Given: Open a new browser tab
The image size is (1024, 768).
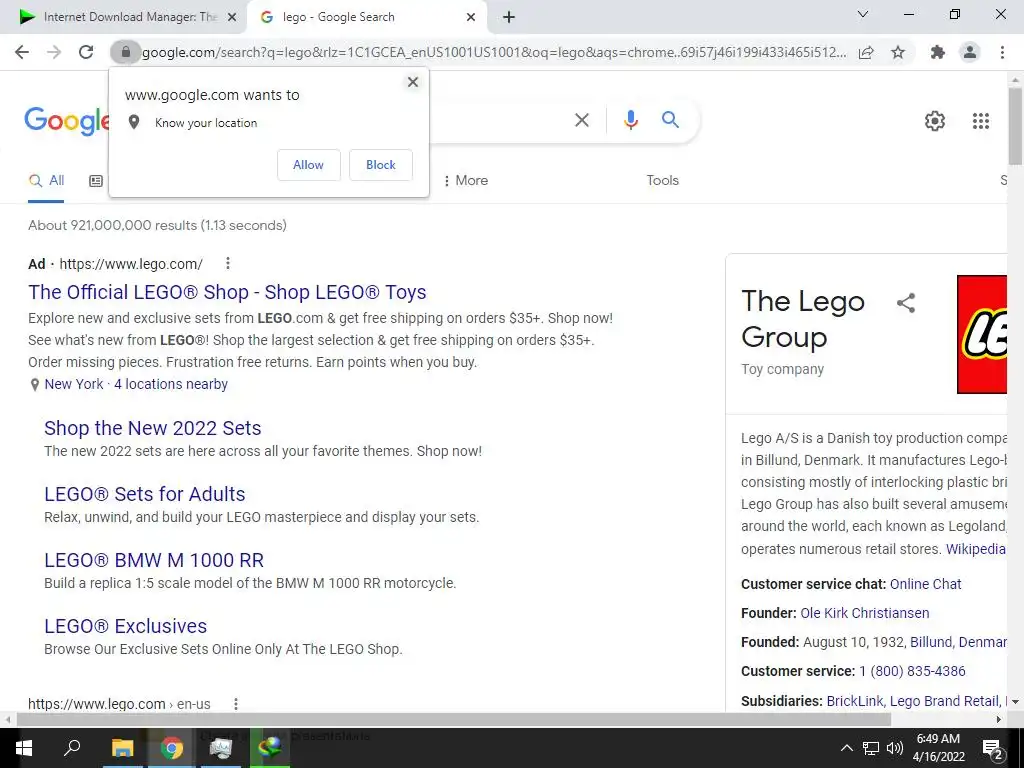Looking at the screenshot, I should (509, 18).
